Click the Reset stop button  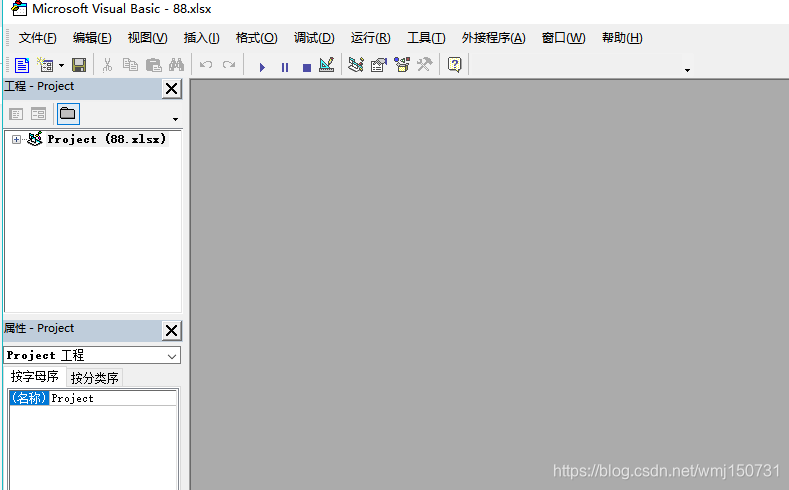click(306, 67)
